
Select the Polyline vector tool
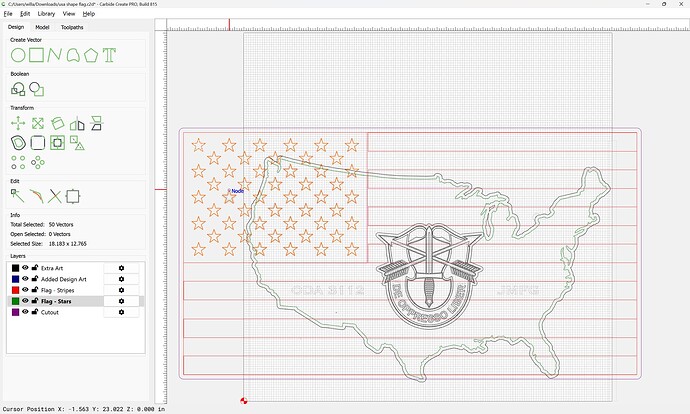pyautogui.click(x=55, y=55)
